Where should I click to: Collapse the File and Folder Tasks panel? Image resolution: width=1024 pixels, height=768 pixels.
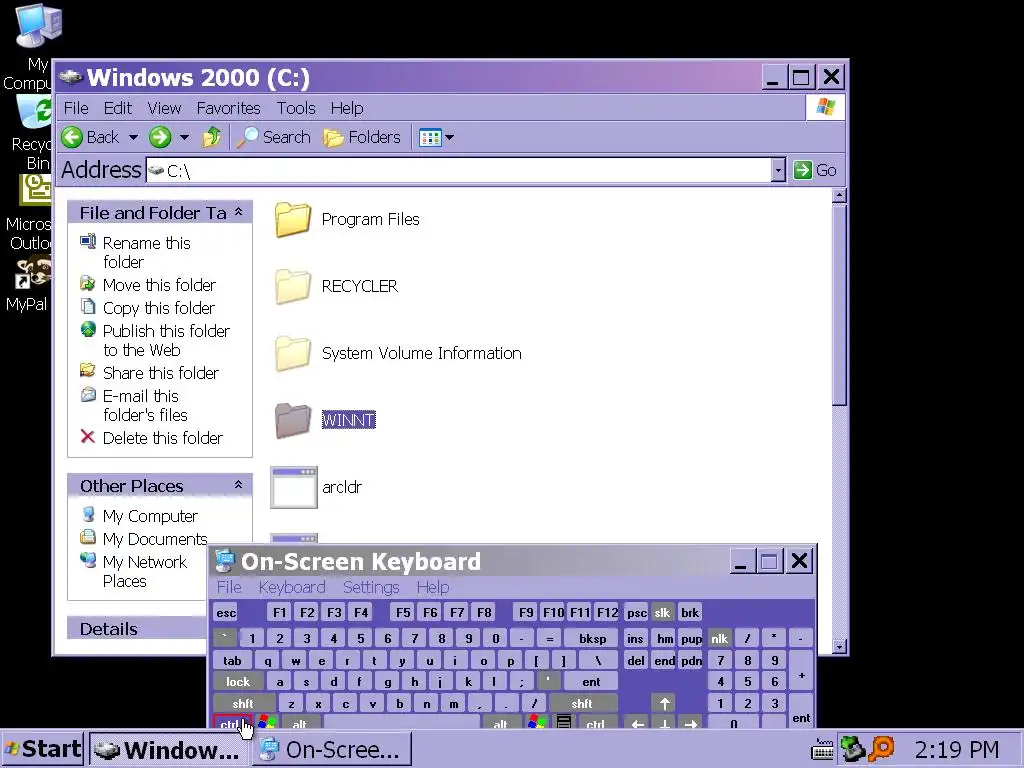tap(238, 212)
